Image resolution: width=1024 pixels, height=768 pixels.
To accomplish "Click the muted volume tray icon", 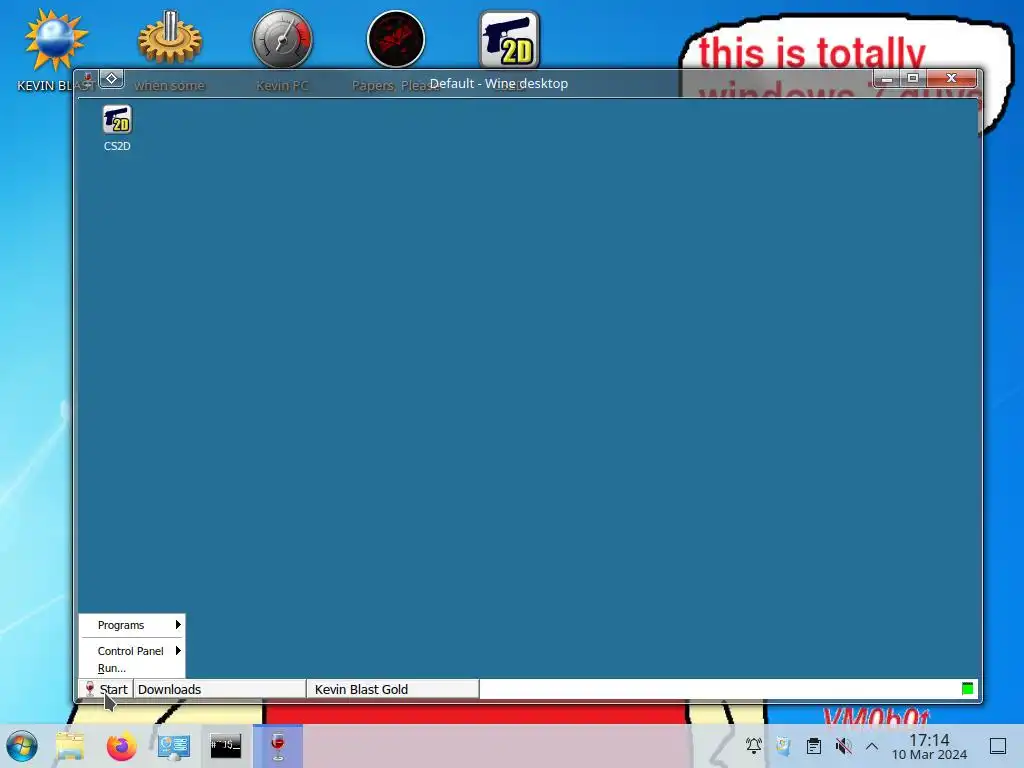I will click(x=843, y=745).
